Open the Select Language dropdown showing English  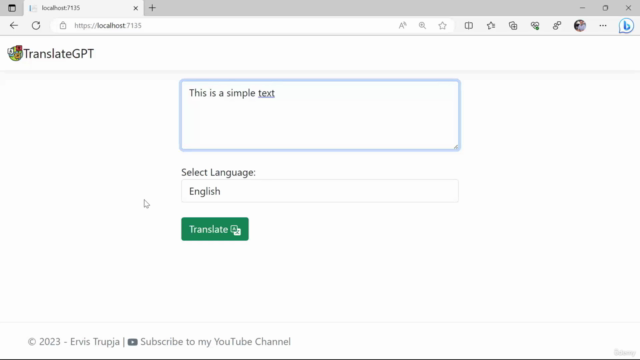320,191
